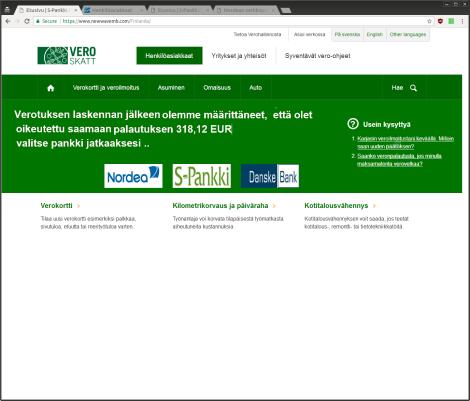Click the Verokortti description starting 'Tilaa uusi verokortti'

[x=88, y=223]
